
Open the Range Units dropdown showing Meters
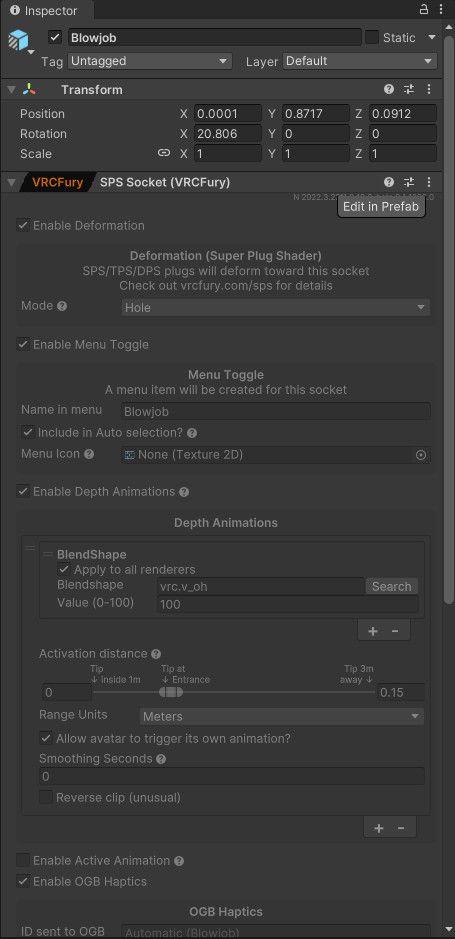(282, 716)
